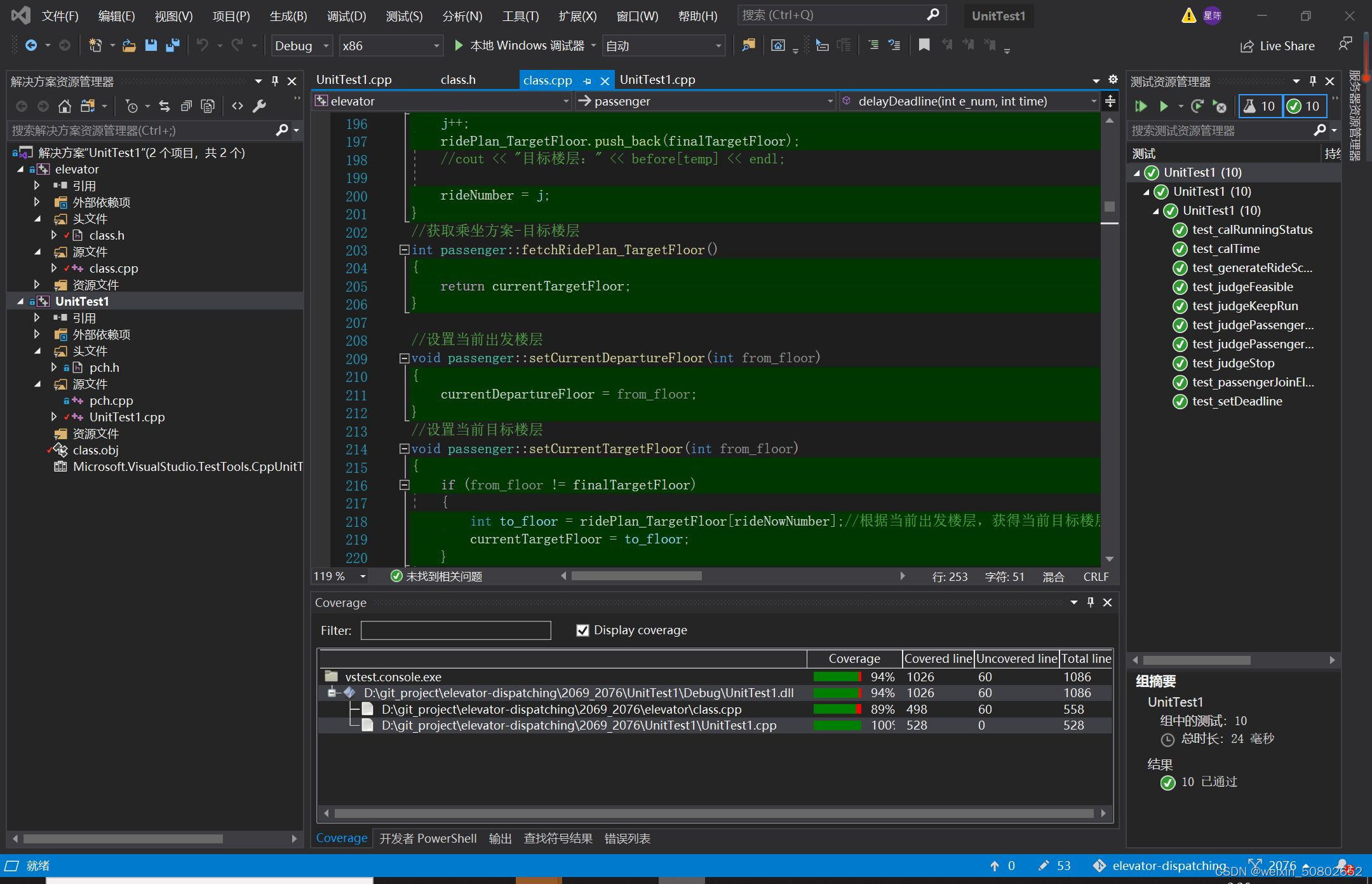
Task: Click the coverage Filter input field
Action: click(x=455, y=630)
